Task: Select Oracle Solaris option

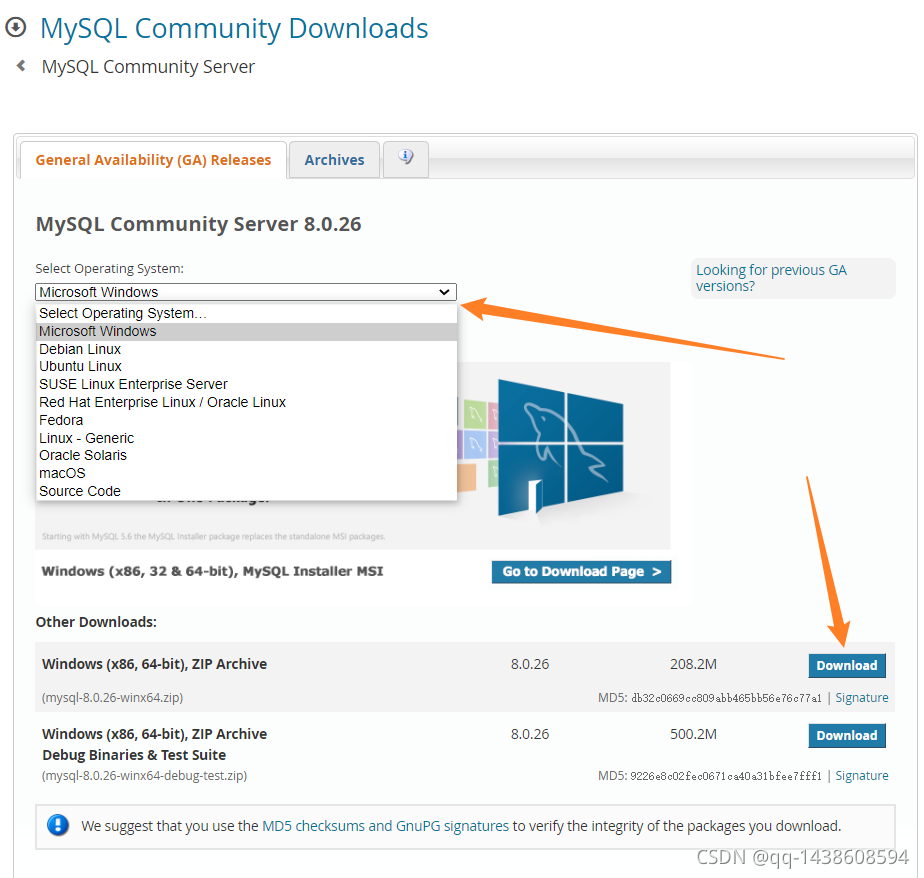Action: click(246, 455)
